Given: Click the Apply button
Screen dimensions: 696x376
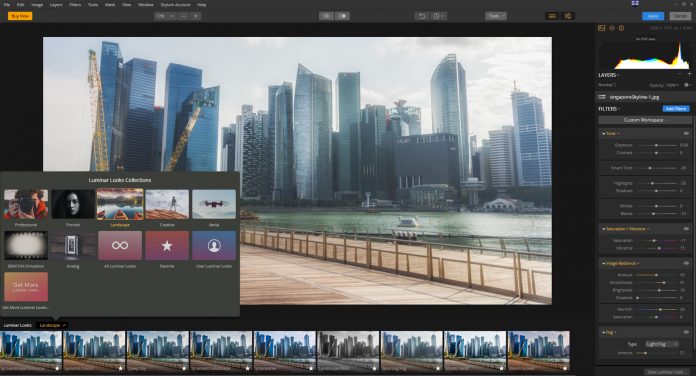Looking at the screenshot, I should click(653, 16).
